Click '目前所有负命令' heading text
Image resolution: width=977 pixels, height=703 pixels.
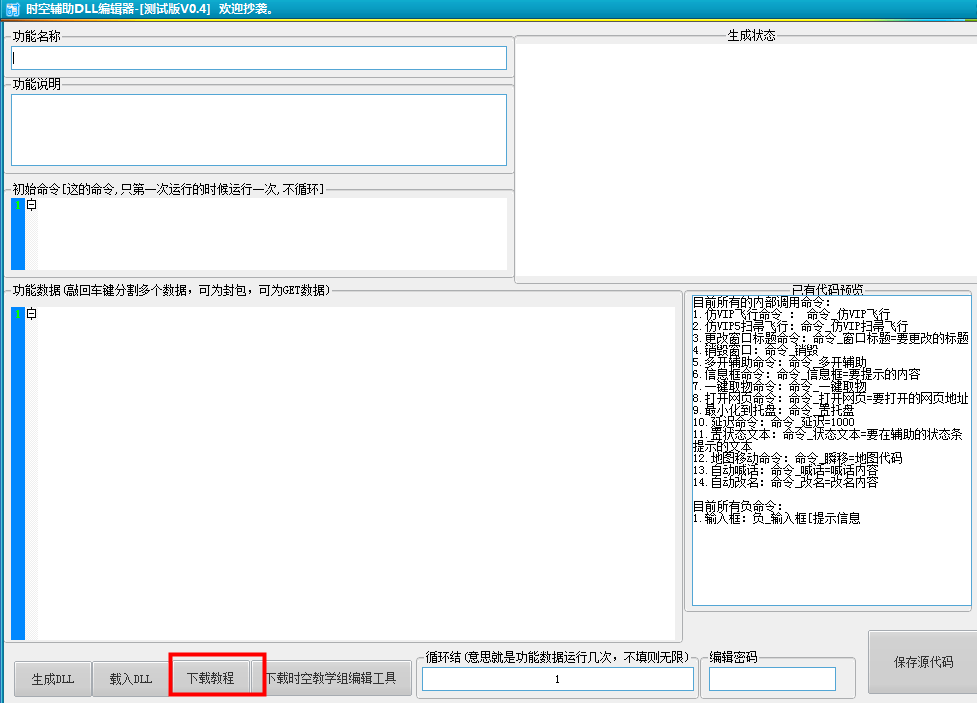point(737,506)
